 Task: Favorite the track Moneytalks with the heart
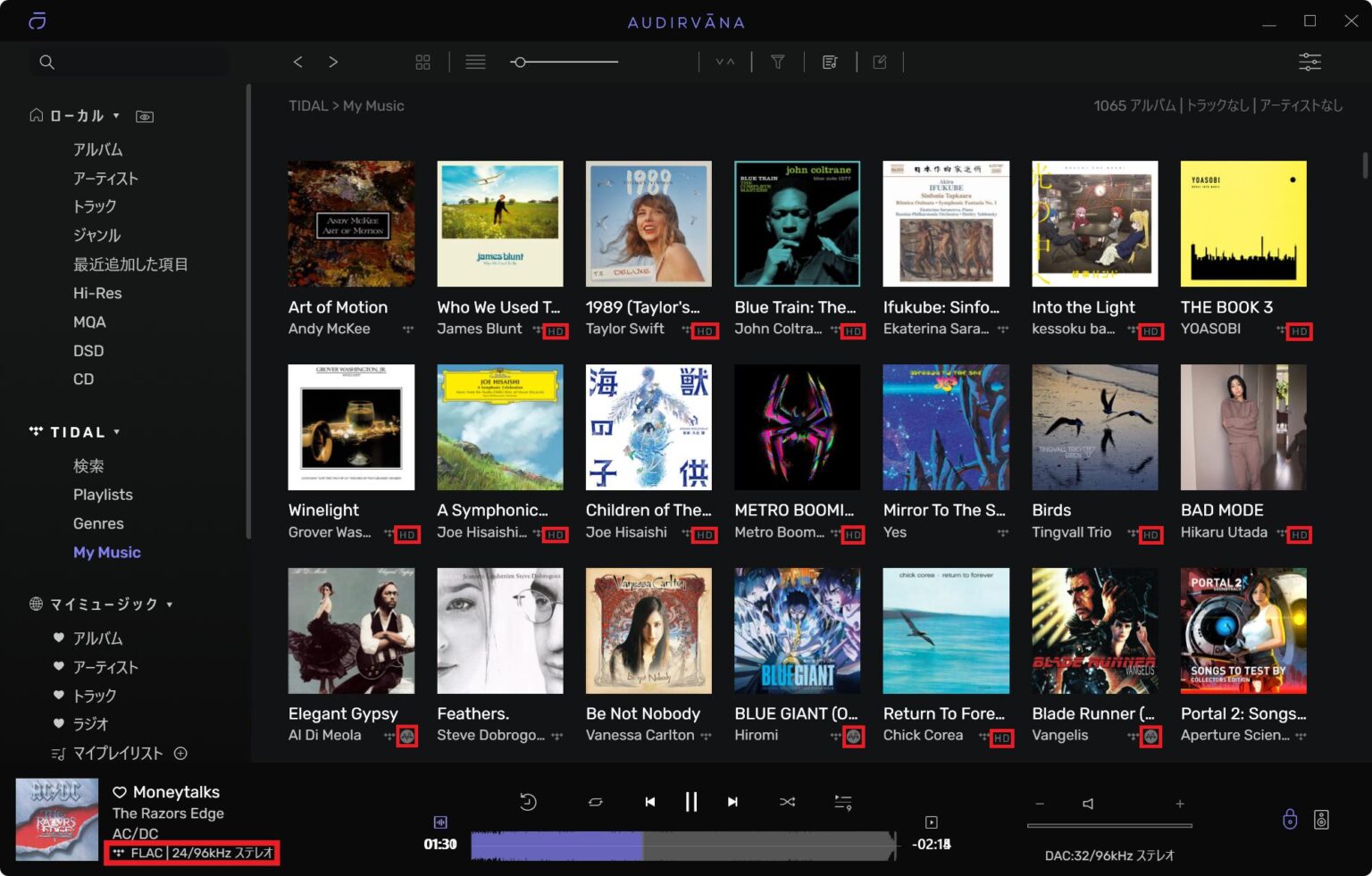tap(117, 791)
